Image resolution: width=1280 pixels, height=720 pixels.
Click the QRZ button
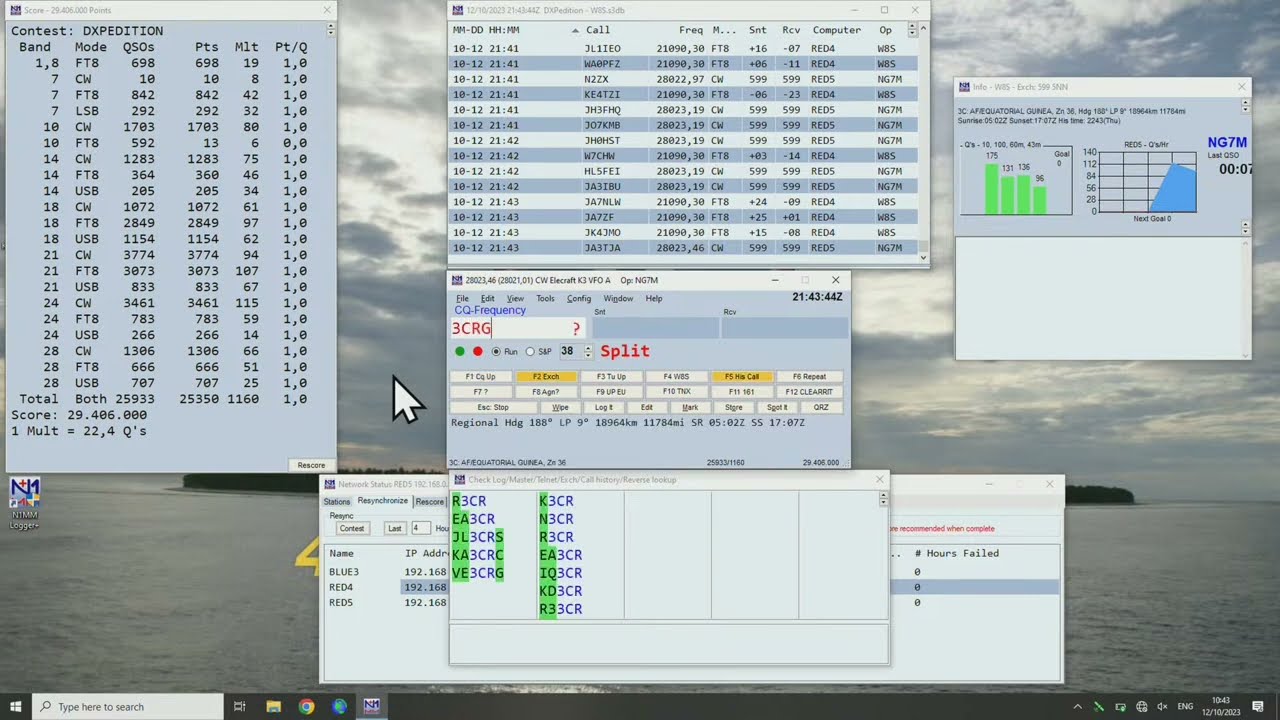[x=821, y=407]
